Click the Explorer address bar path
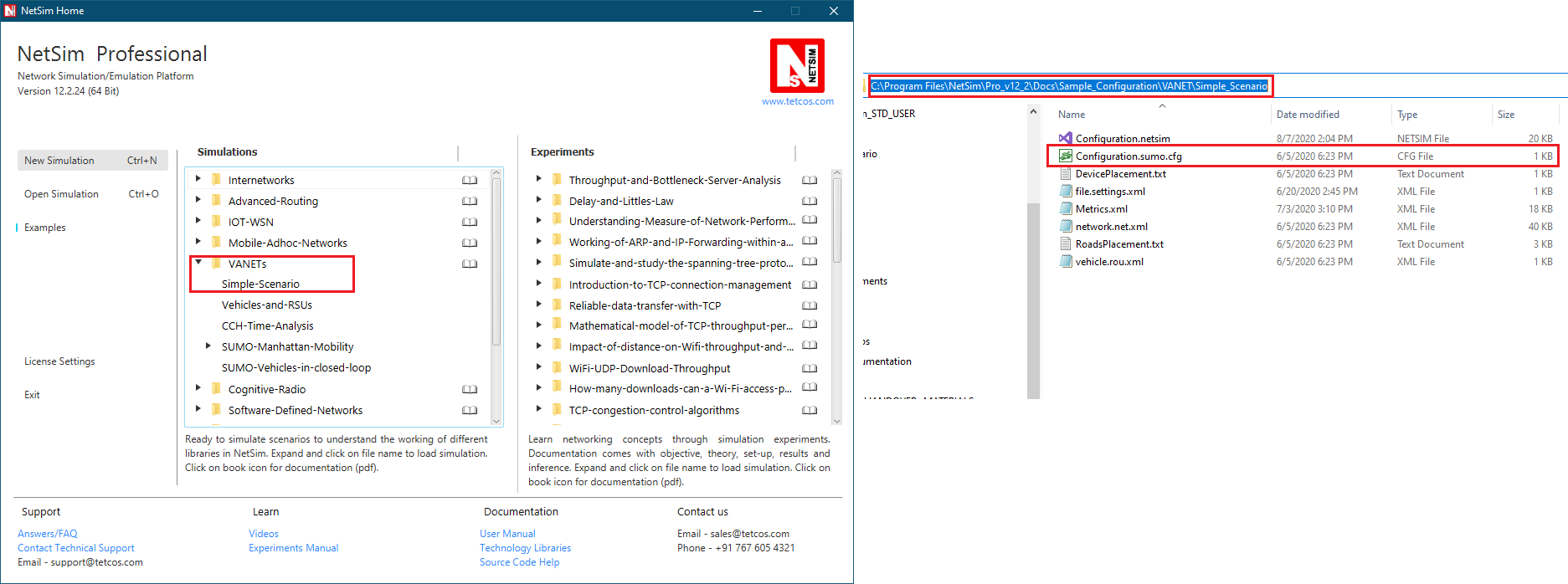The width and height of the screenshot is (1568, 584). click(1069, 85)
